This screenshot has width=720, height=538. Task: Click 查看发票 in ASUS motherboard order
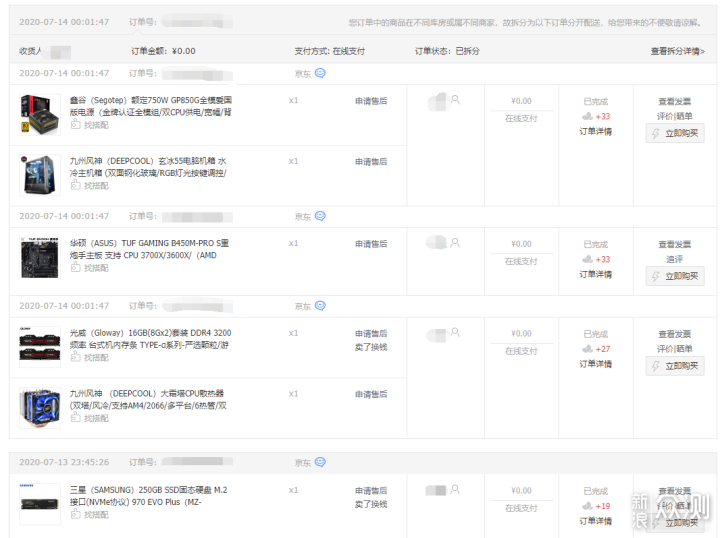tap(675, 244)
